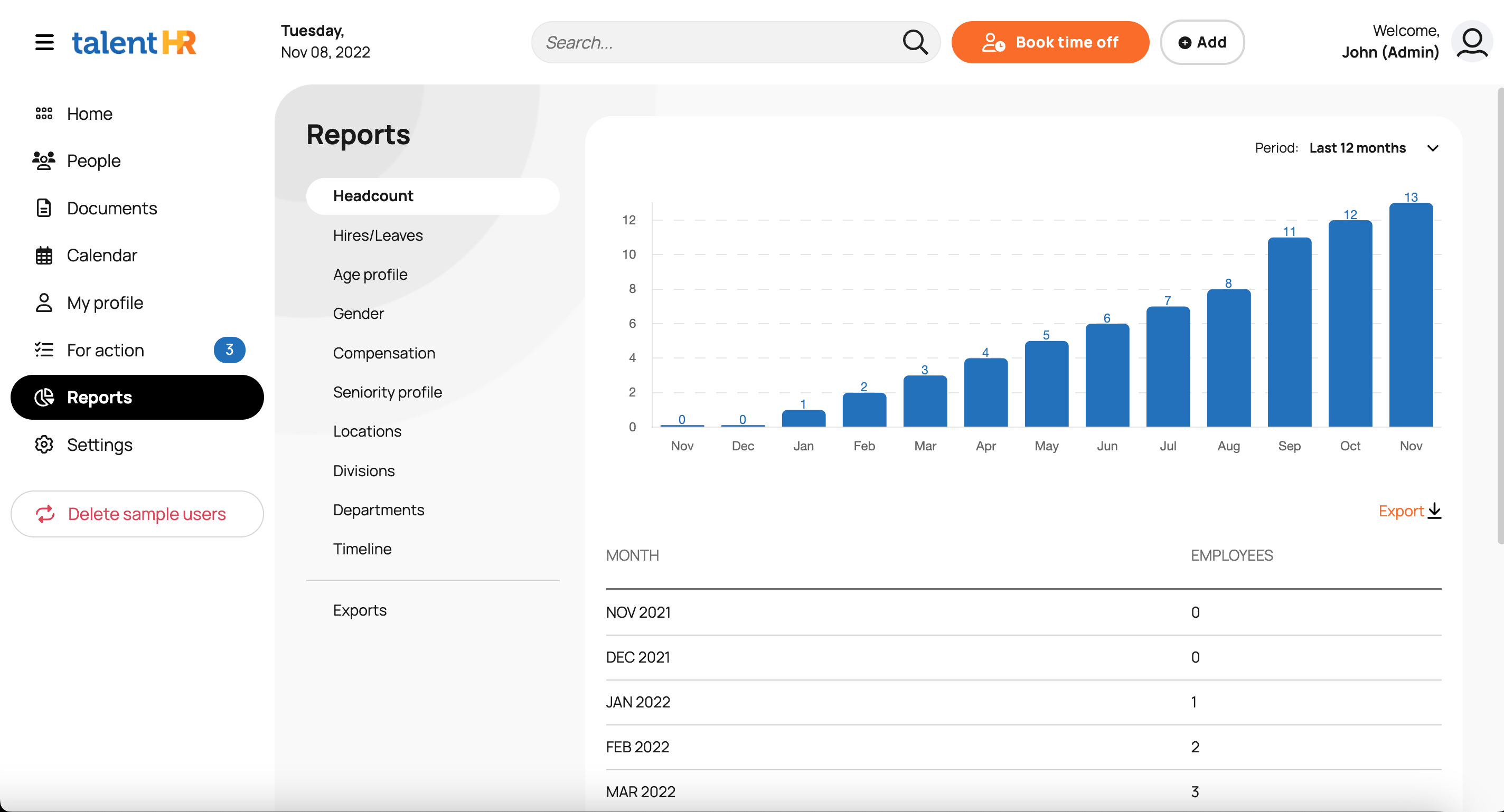Image resolution: width=1504 pixels, height=812 pixels.
Task: Open the Add button menu
Action: tap(1202, 43)
